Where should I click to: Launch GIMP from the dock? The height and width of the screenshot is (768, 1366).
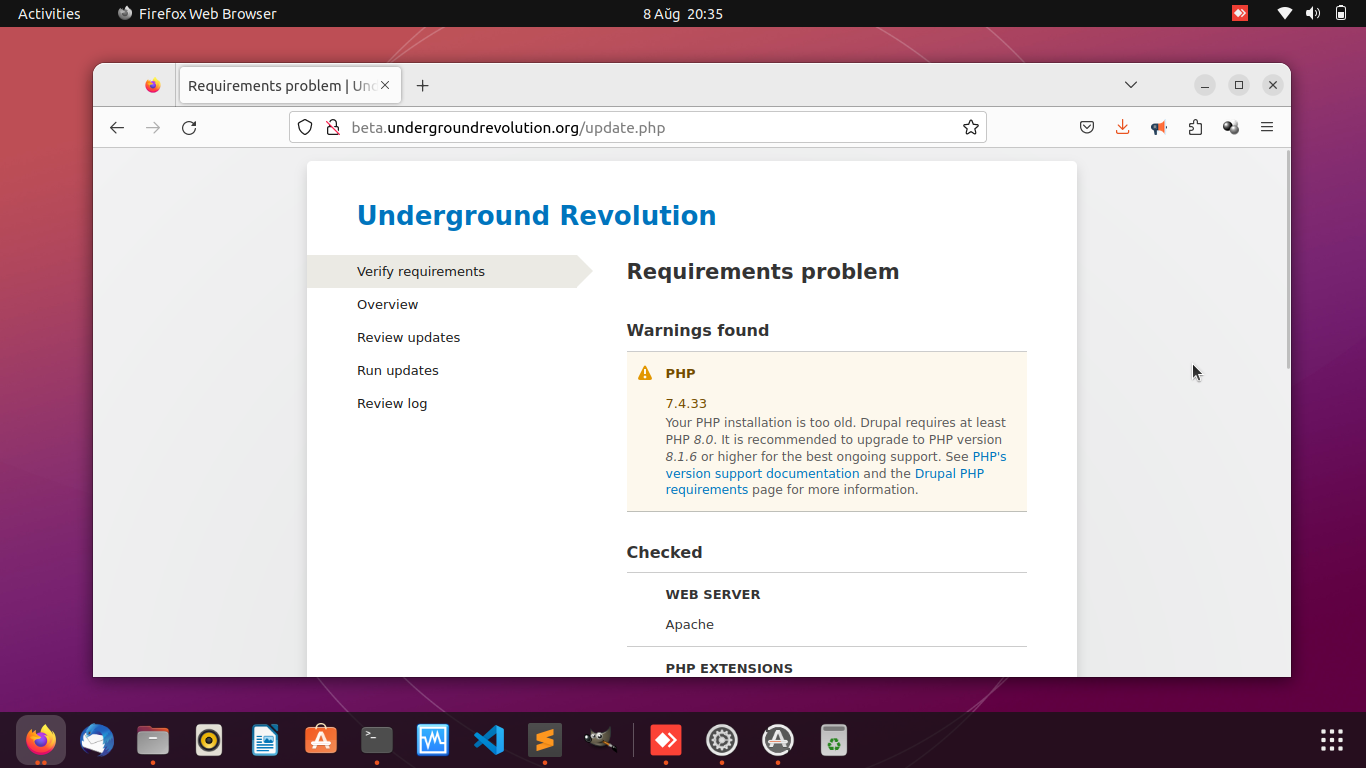pyautogui.click(x=601, y=740)
